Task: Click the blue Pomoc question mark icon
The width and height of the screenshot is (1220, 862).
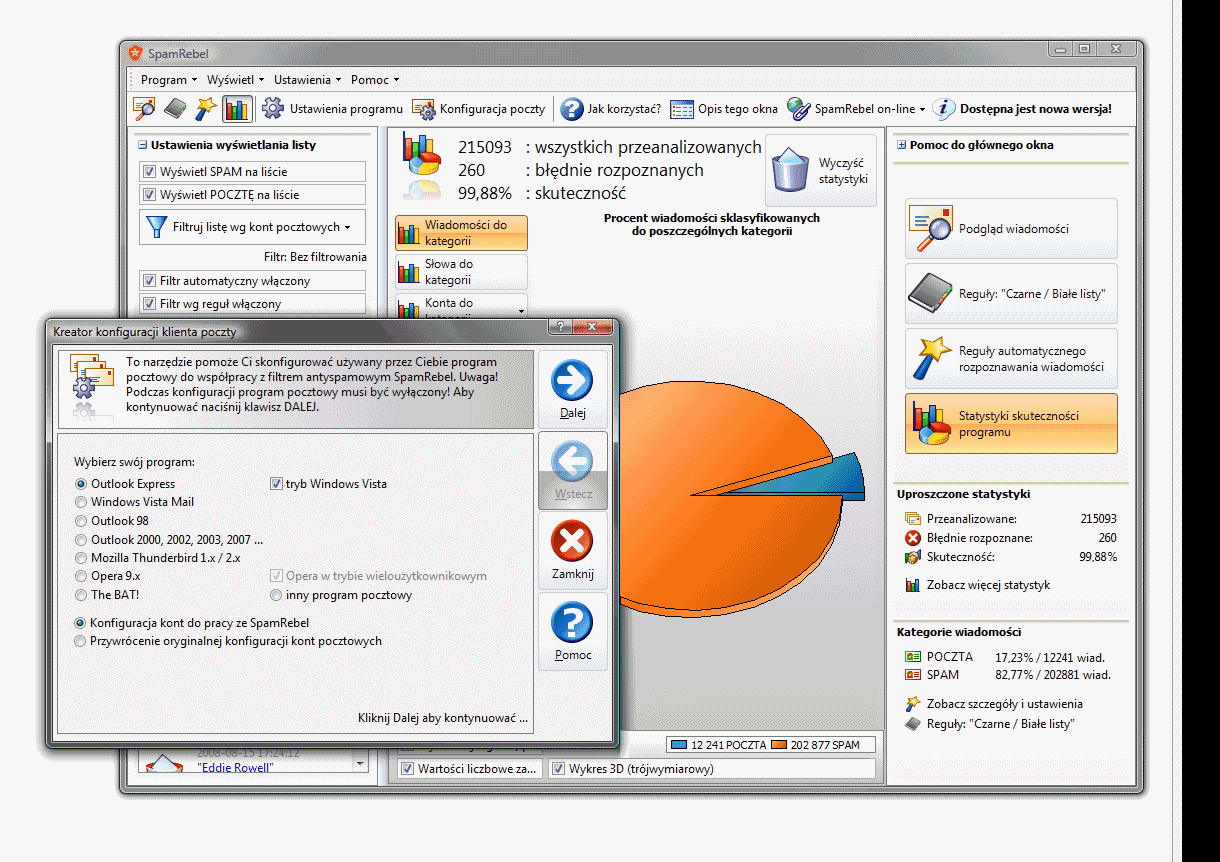Action: (x=572, y=624)
